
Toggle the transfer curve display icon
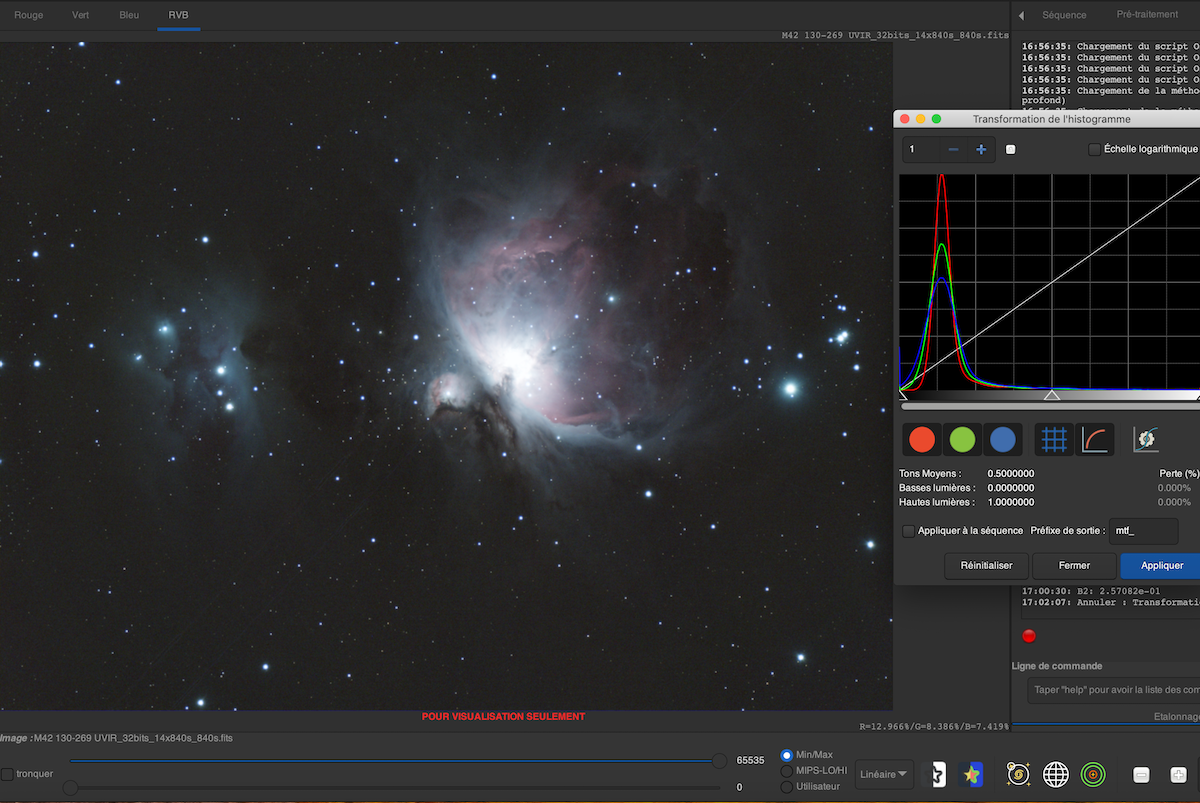point(1094,439)
